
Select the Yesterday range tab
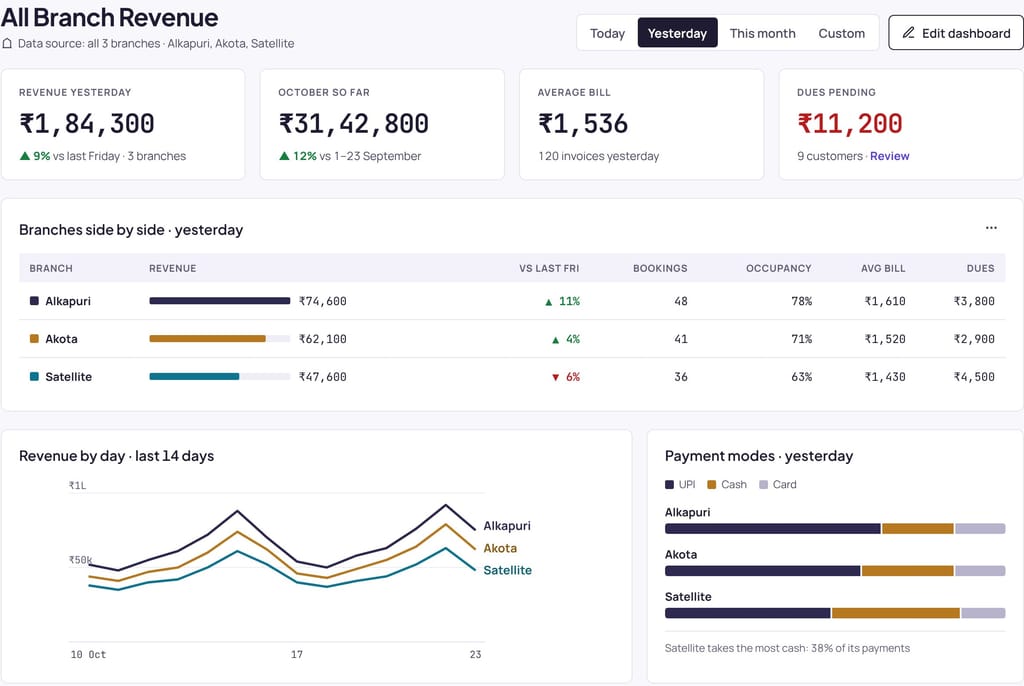coord(677,33)
